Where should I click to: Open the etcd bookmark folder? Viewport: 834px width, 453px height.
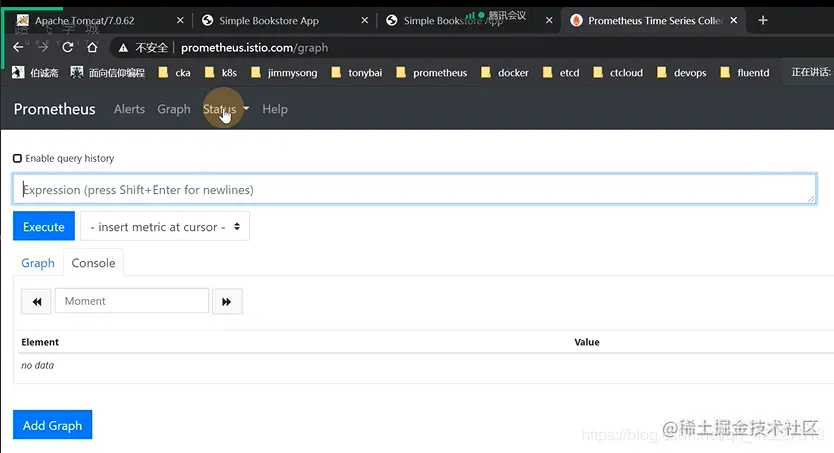click(x=561, y=72)
